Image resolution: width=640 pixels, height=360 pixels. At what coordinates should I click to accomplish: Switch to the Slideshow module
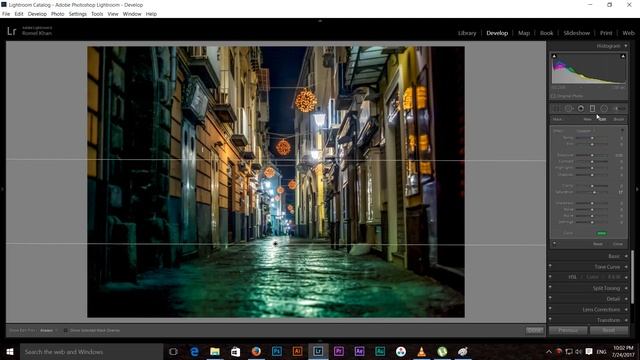[x=576, y=33]
